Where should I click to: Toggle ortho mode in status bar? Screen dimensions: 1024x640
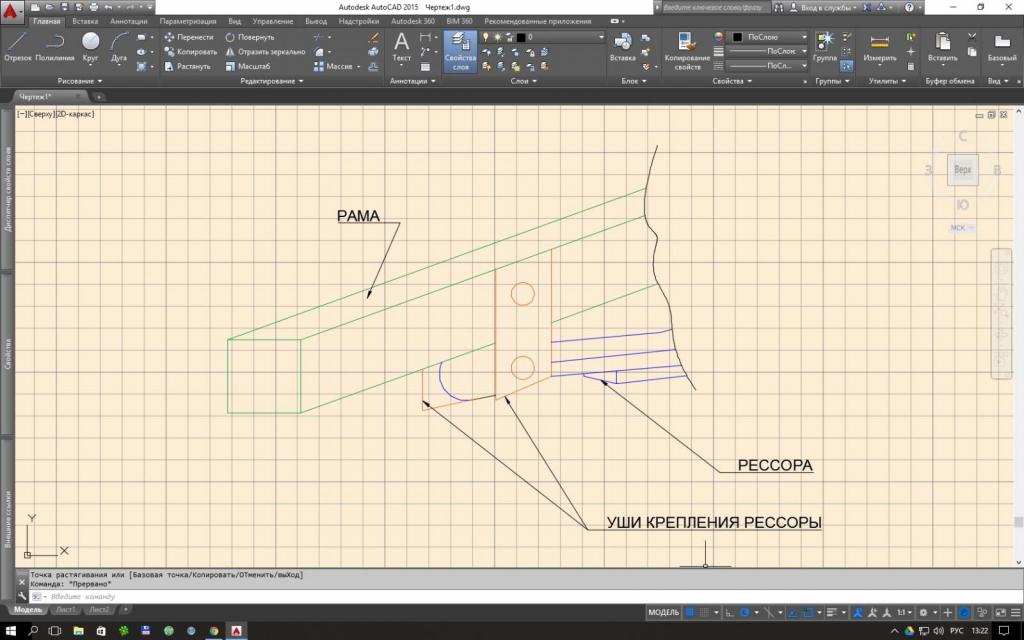click(729, 612)
